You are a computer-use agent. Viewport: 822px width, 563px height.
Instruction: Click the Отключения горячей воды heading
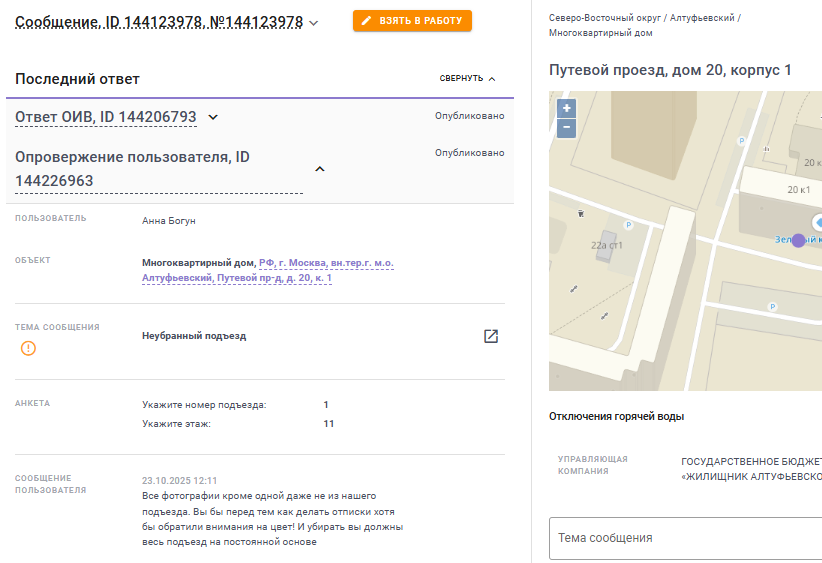[616, 416]
